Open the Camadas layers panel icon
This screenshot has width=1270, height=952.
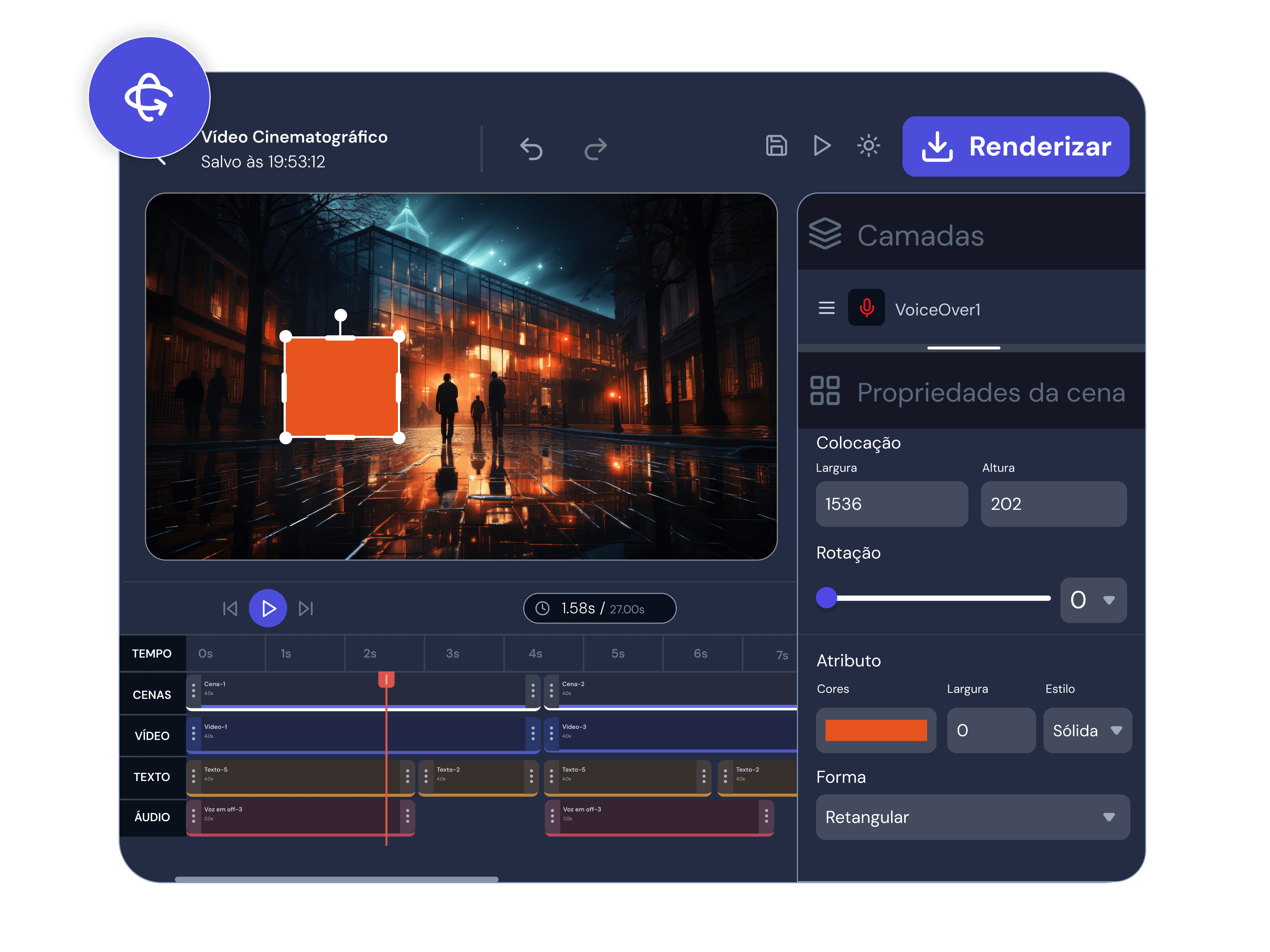(x=825, y=234)
